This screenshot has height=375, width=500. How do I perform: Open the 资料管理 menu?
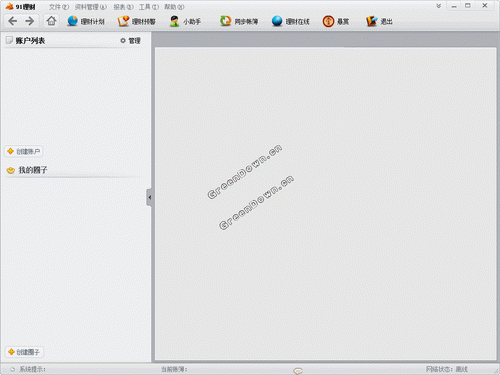[x=91, y=7]
